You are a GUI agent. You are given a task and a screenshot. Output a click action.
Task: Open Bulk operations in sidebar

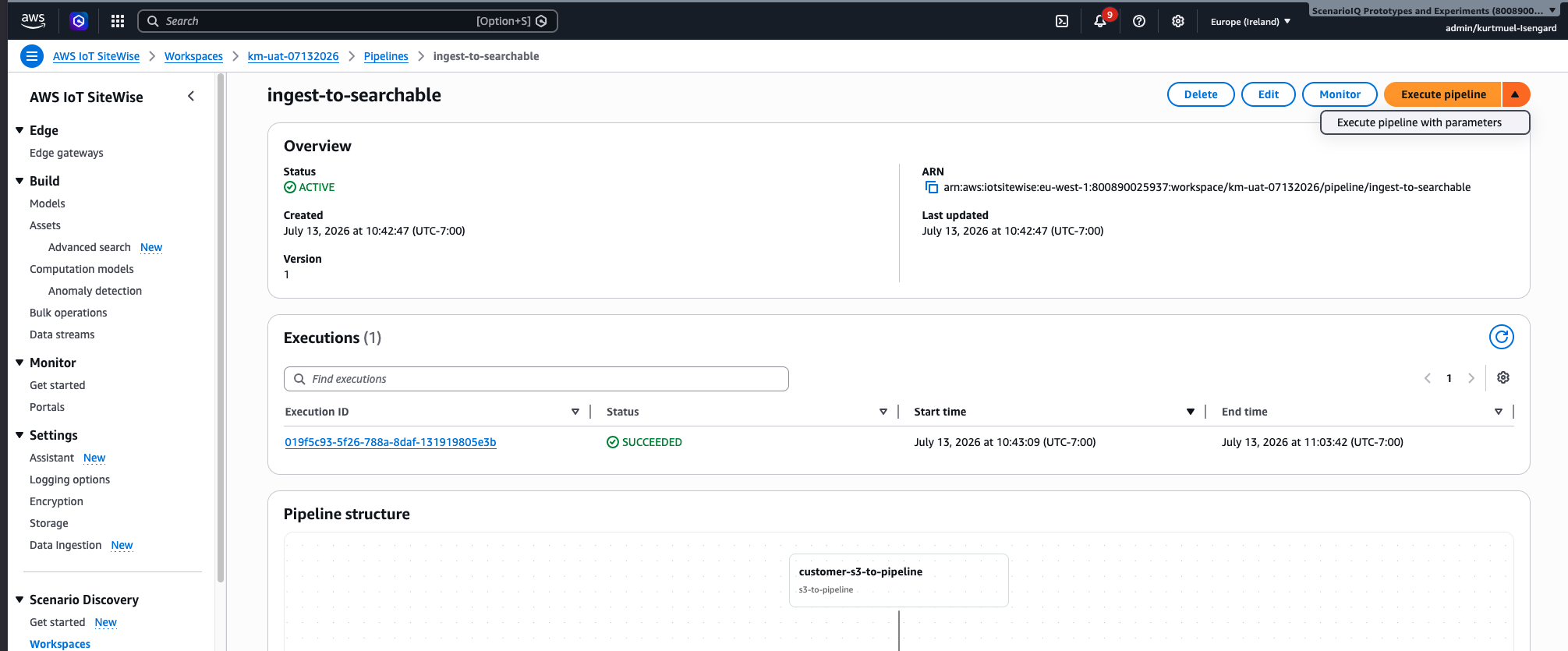(x=69, y=313)
